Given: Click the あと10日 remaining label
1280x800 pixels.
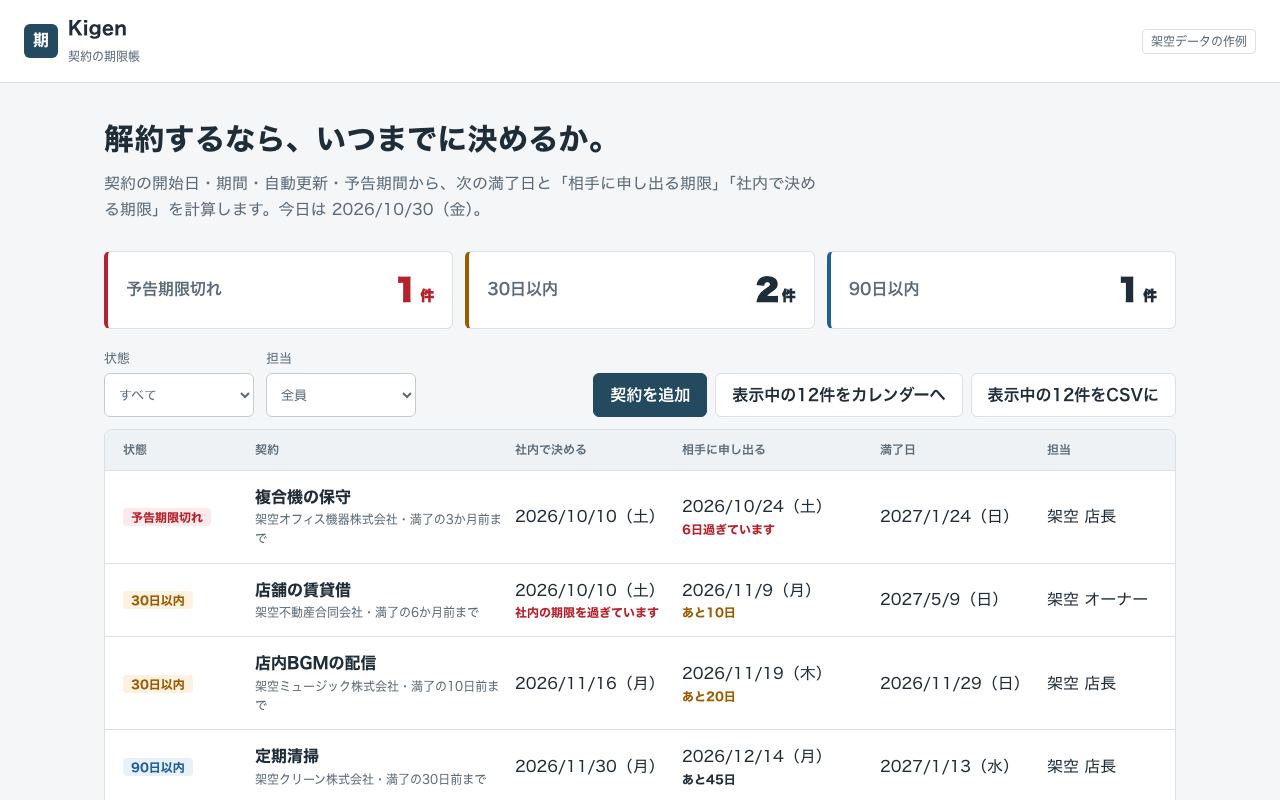Looking at the screenshot, I should pos(709,612).
